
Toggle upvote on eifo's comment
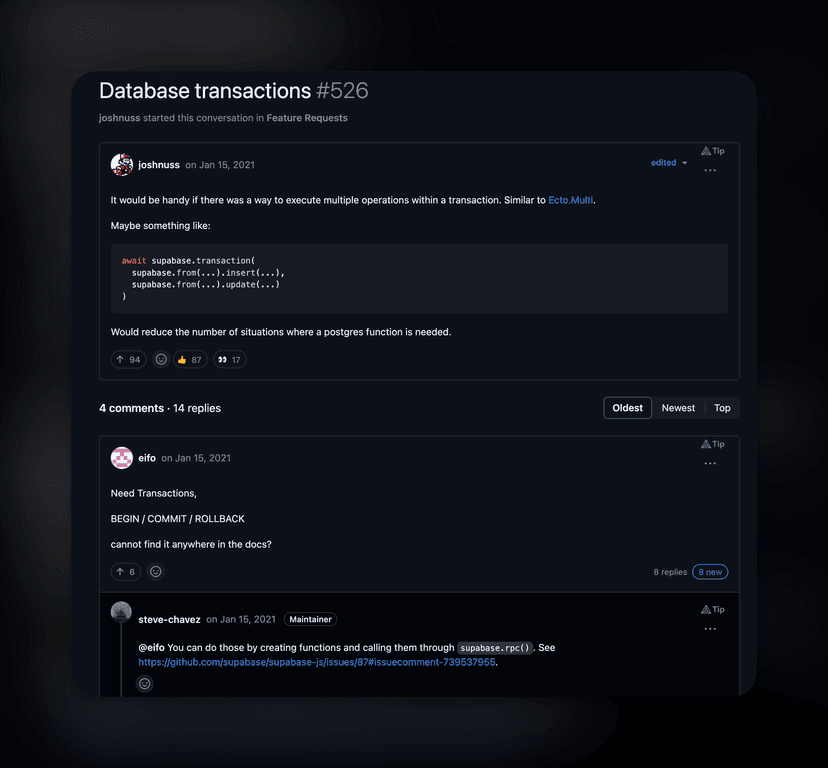(125, 571)
